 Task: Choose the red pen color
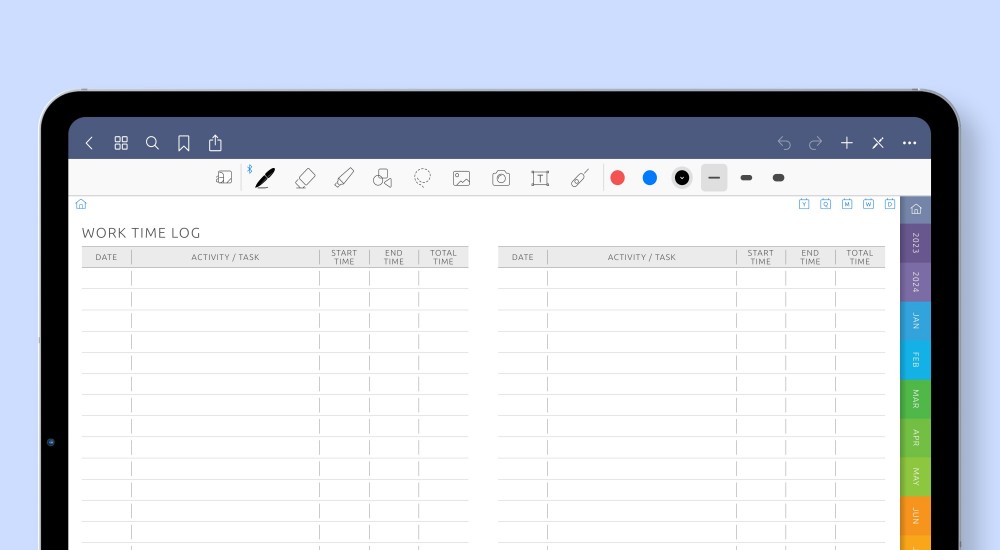coord(617,178)
